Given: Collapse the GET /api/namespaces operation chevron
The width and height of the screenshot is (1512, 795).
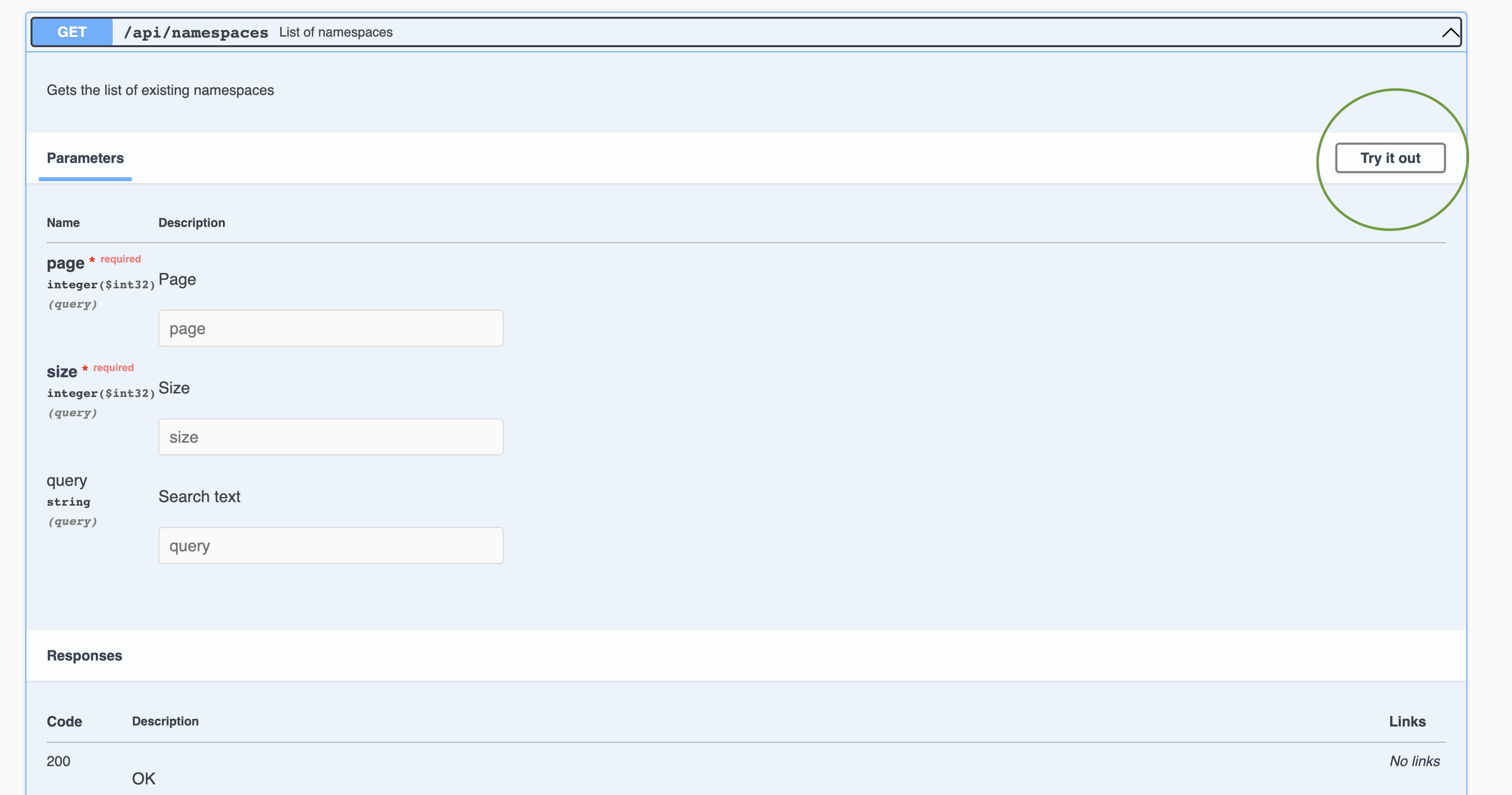Looking at the screenshot, I should tap(1450, 32).
